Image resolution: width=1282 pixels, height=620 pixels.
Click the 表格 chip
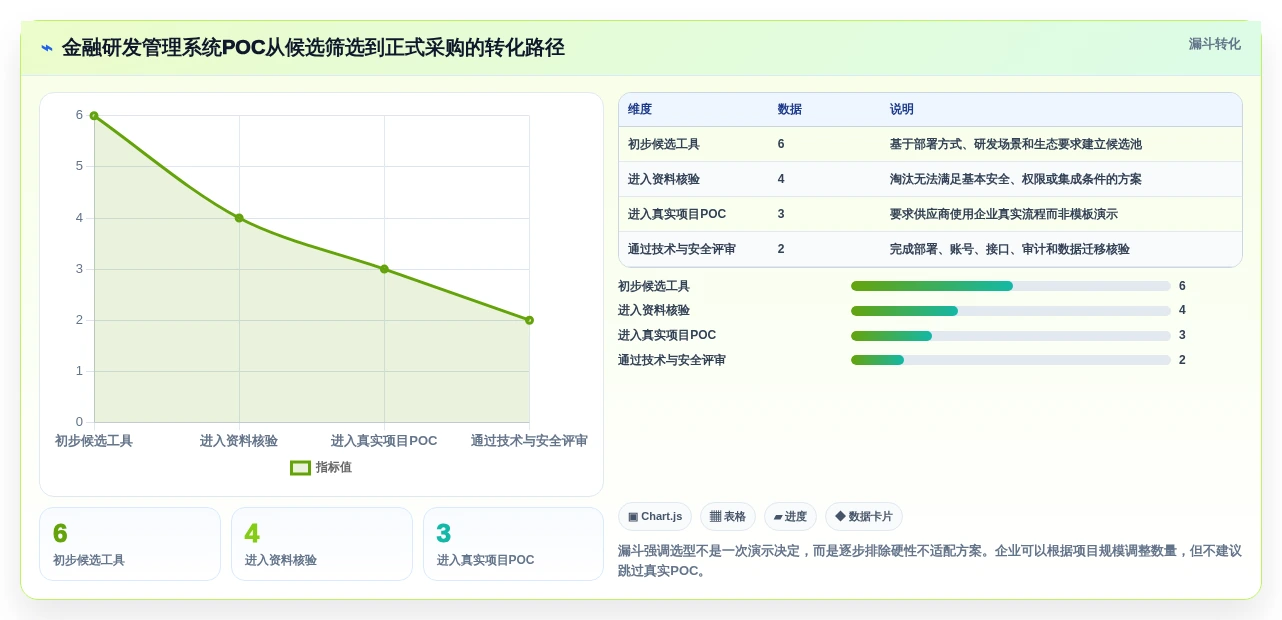(728, 517)
